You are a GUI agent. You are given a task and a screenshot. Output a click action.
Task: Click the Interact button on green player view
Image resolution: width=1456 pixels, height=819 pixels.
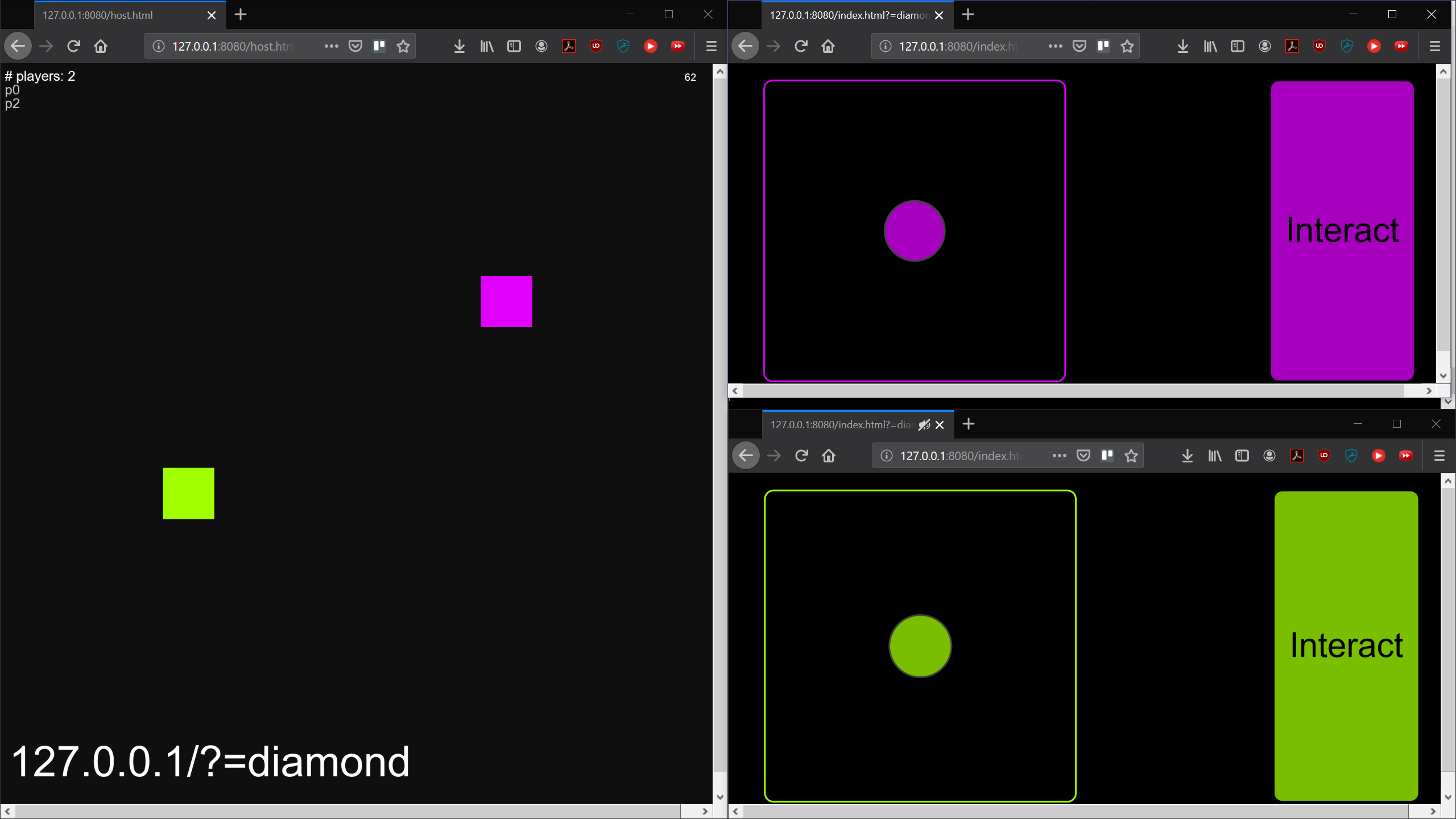click(x=1347, y=644)
